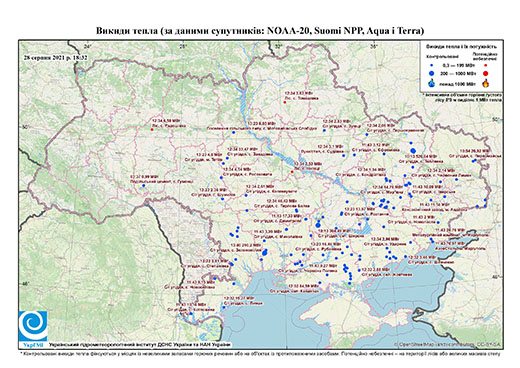Screen dimensions: 520x368
Task: Click the 200 — 1000 MW legend label
Action: pos(457,73)
